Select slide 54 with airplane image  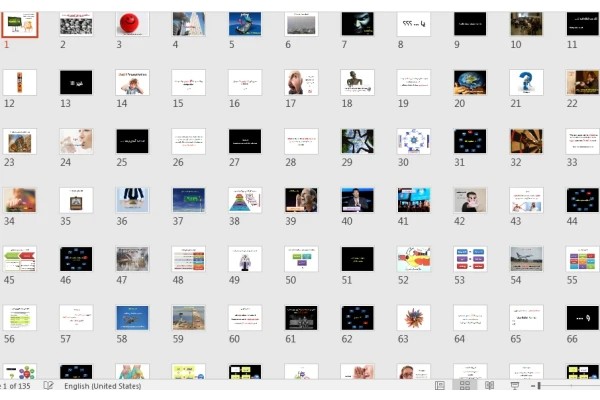coord(526,259)
